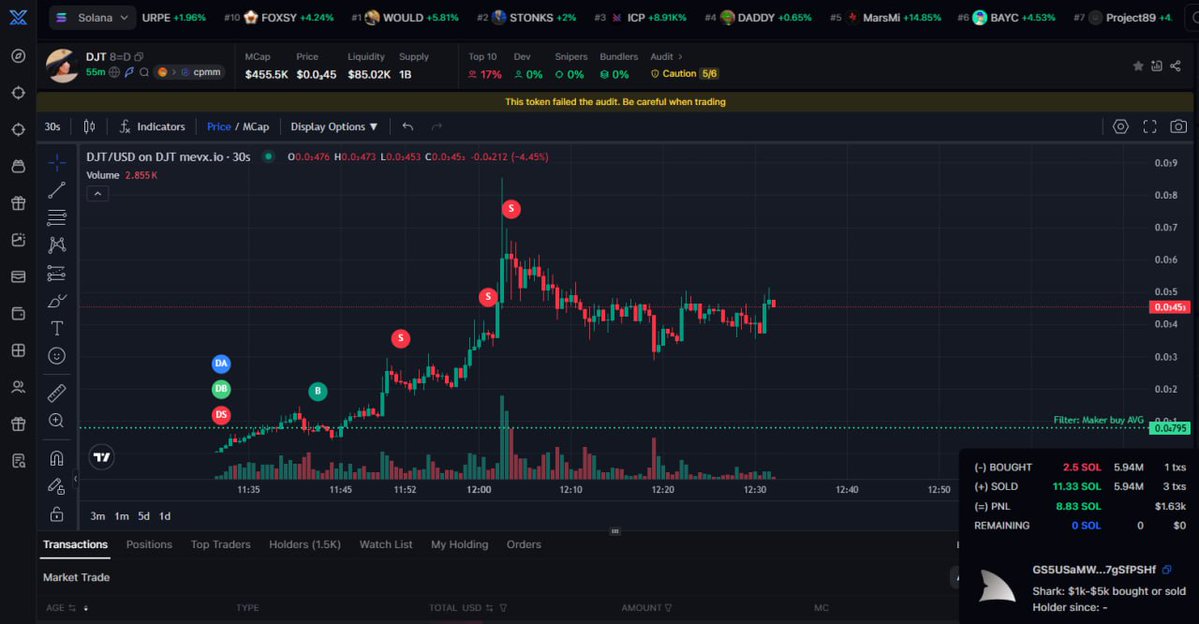This screenshot has width=1199, height=624.
Task: Filter transactions by AMOUNT funnel
Action: click(x=668, y=608)
